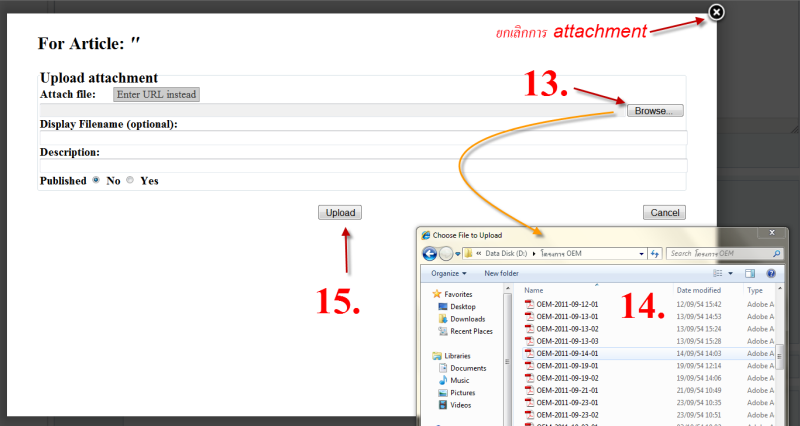Click the Description input field

(x=363, y=166)
